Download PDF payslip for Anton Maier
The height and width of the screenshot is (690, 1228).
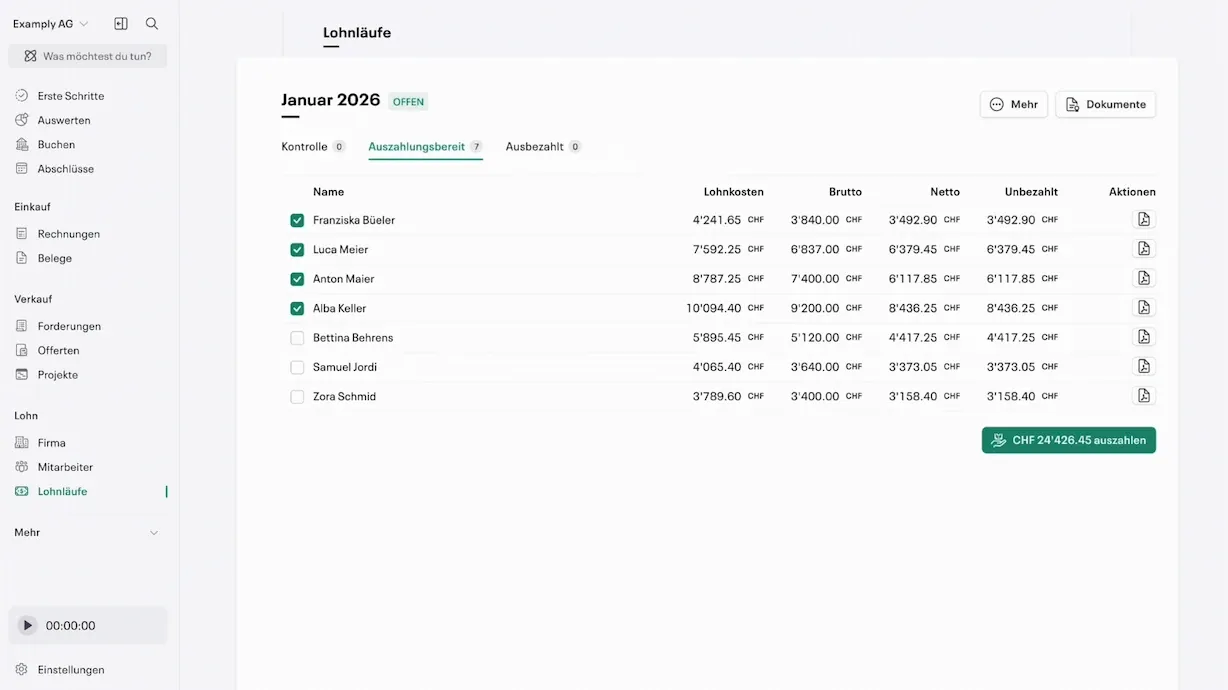(1144, 278)
